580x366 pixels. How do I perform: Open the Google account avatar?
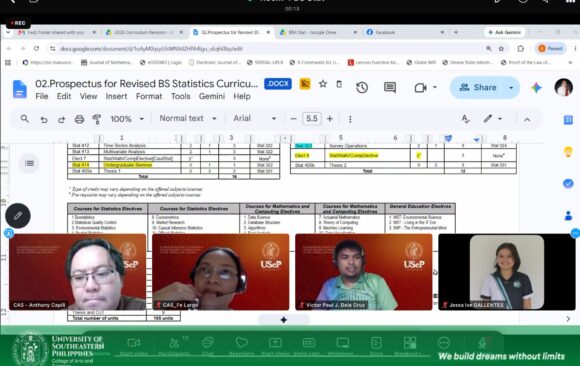tap(563, 88)
